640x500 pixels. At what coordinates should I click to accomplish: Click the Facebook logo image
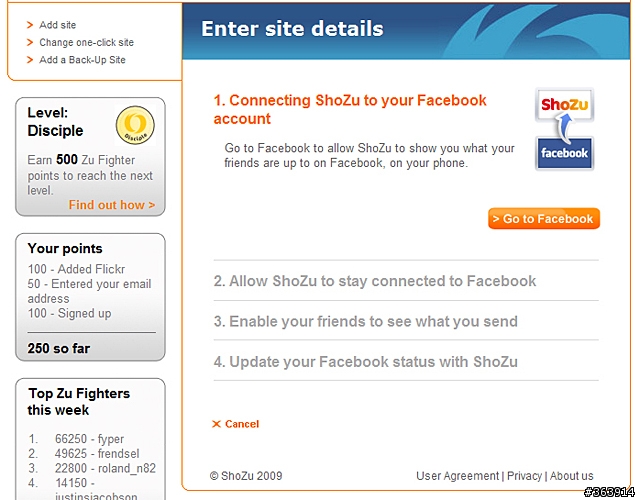point(564,153)
